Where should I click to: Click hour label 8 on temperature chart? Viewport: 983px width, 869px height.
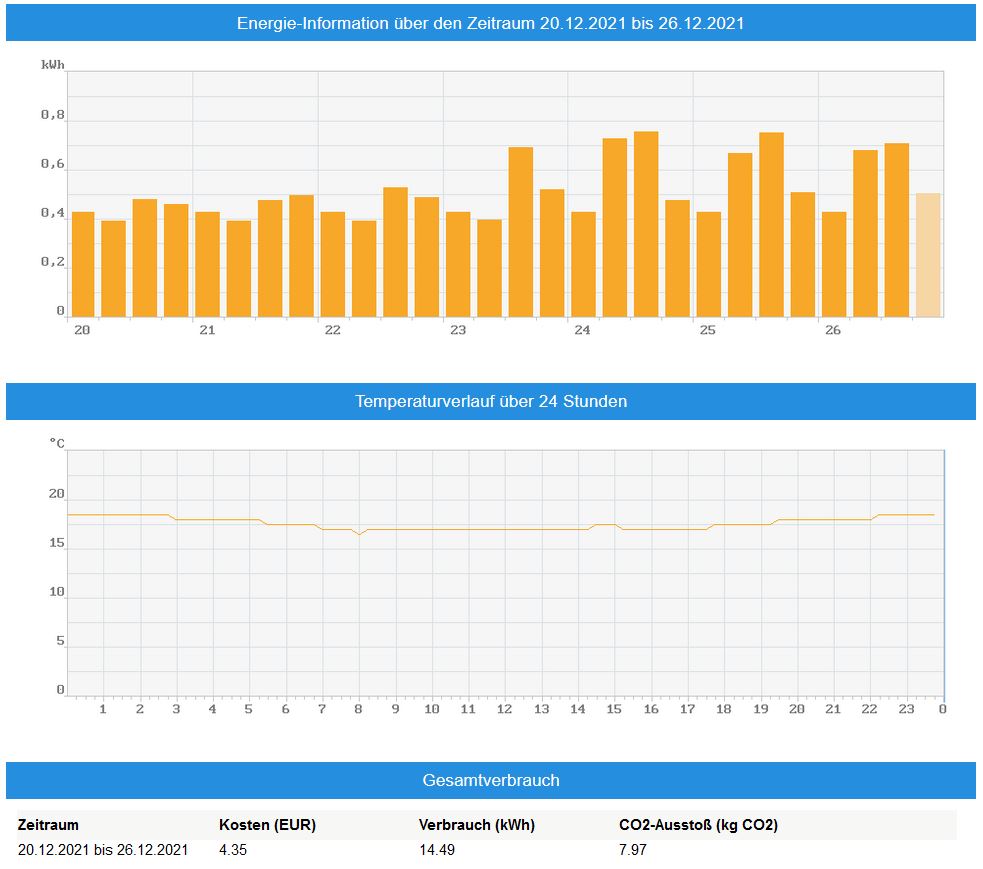click(x=359, y=708)
